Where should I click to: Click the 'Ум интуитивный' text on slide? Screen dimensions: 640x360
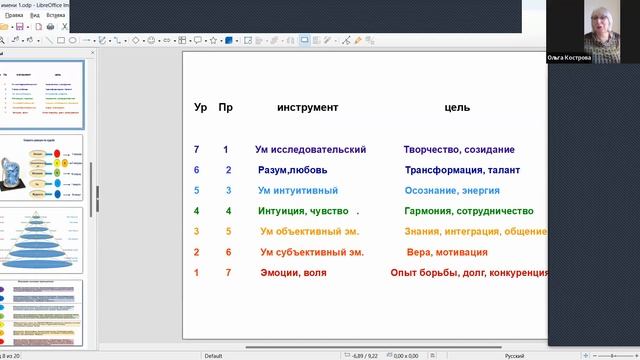pyautogui.click(x=298, y=190)
